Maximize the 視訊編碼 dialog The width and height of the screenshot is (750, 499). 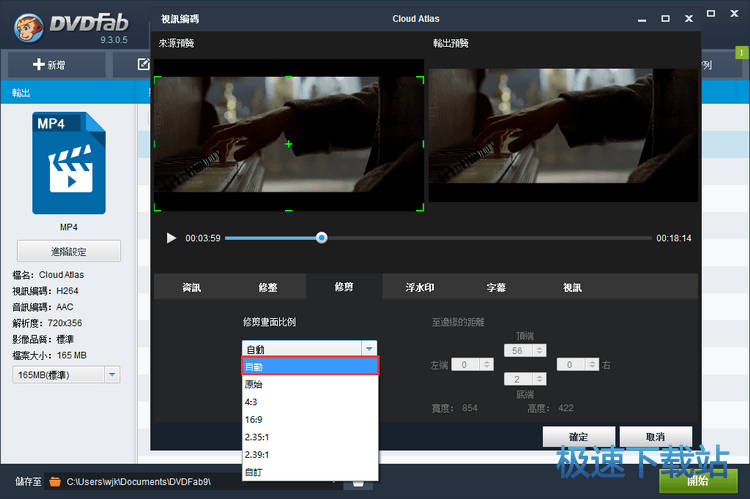tap(665, 19)
